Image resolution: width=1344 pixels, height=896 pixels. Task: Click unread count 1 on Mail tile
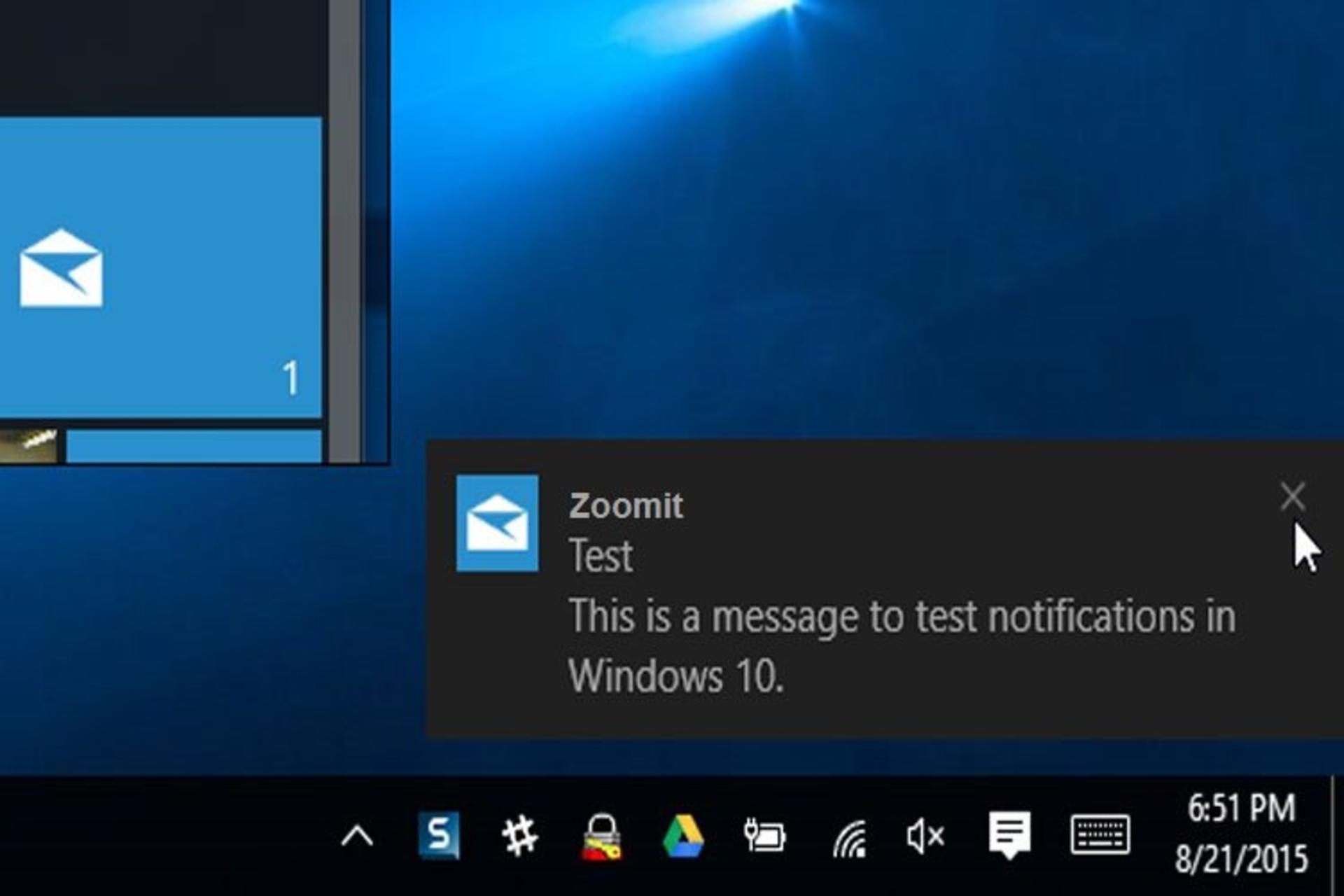[x=290, y=378]
